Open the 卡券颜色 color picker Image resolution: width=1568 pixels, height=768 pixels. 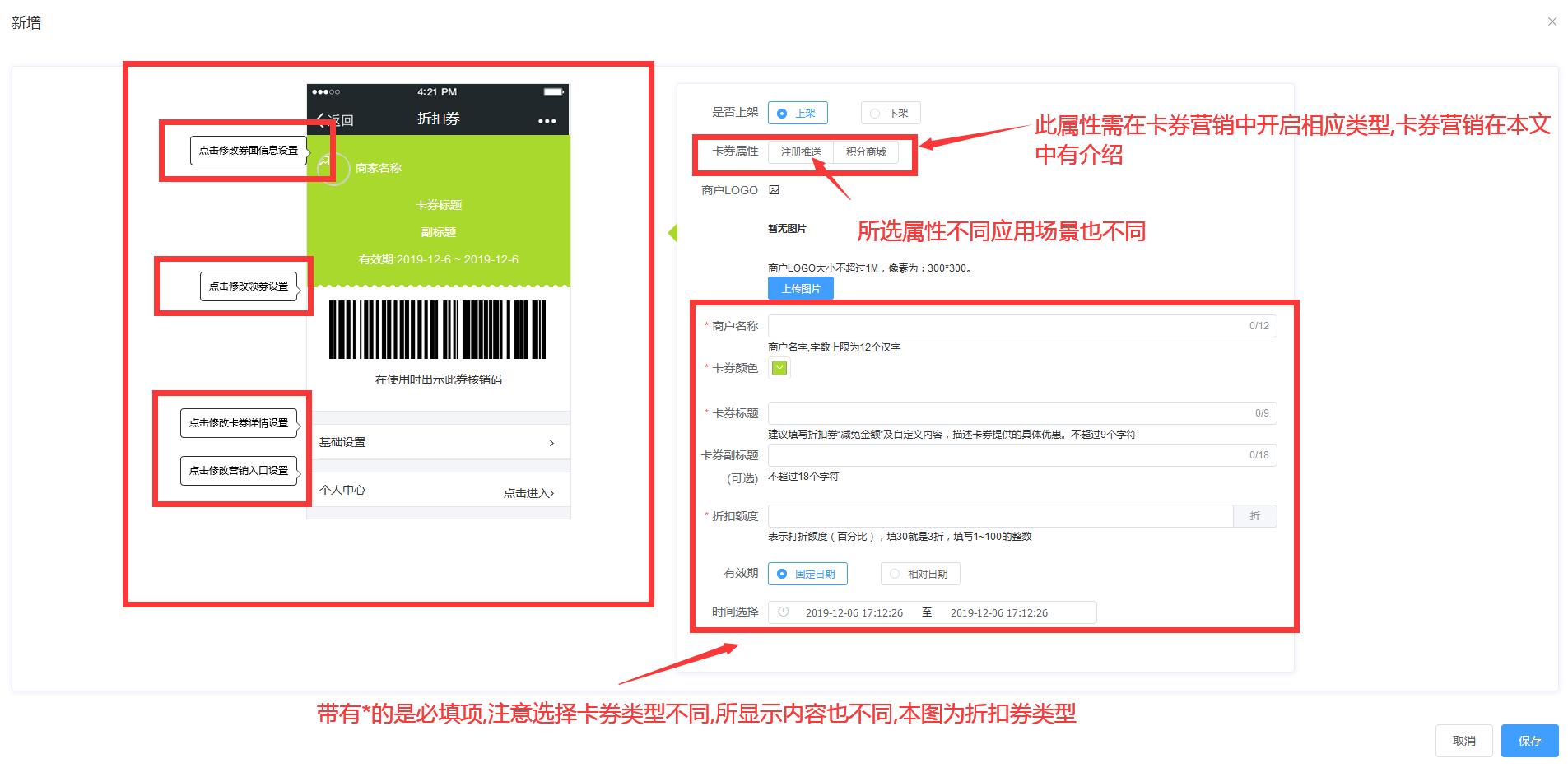coord(779,368)
